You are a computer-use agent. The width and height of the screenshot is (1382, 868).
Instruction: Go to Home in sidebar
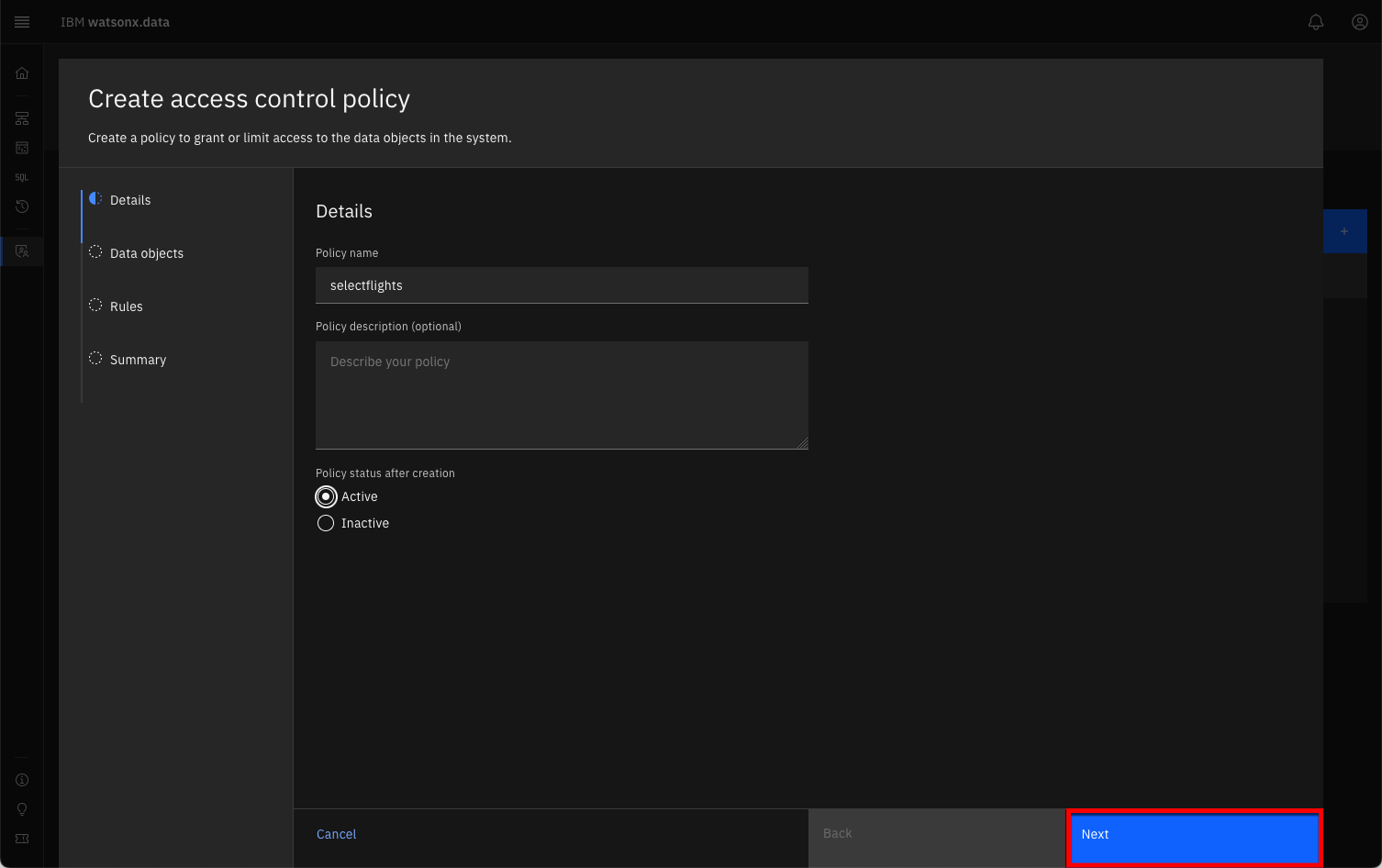(x=22, y=73)
